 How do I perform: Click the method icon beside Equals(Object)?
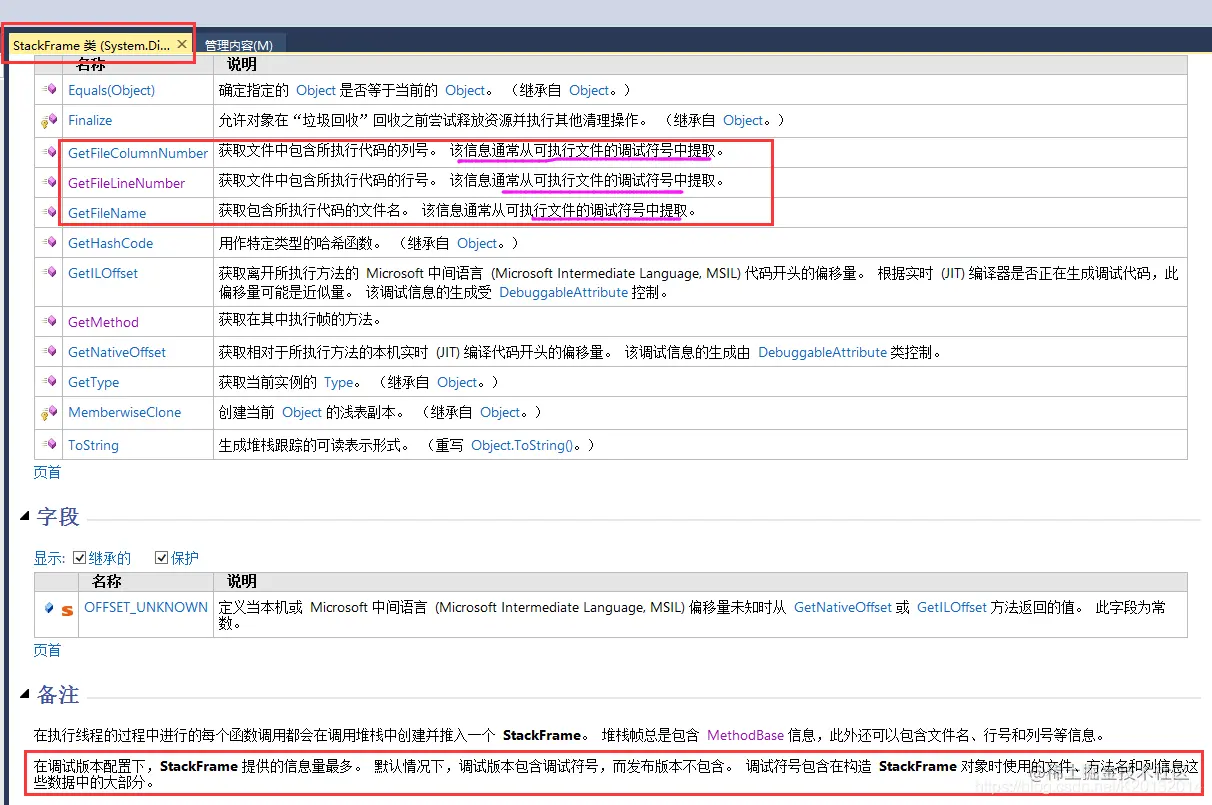[x=49, y=90]
